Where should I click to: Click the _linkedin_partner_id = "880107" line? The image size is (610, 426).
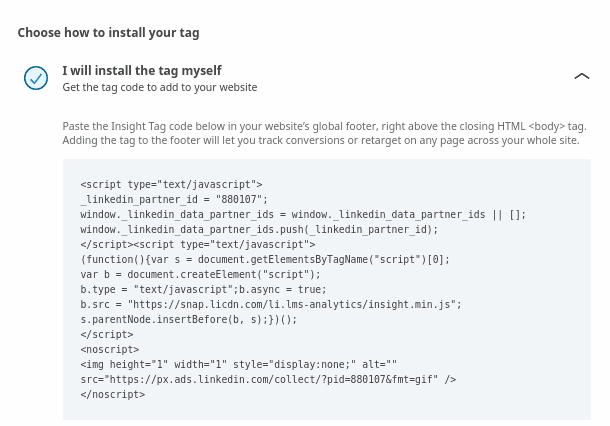tap(174, 200)
